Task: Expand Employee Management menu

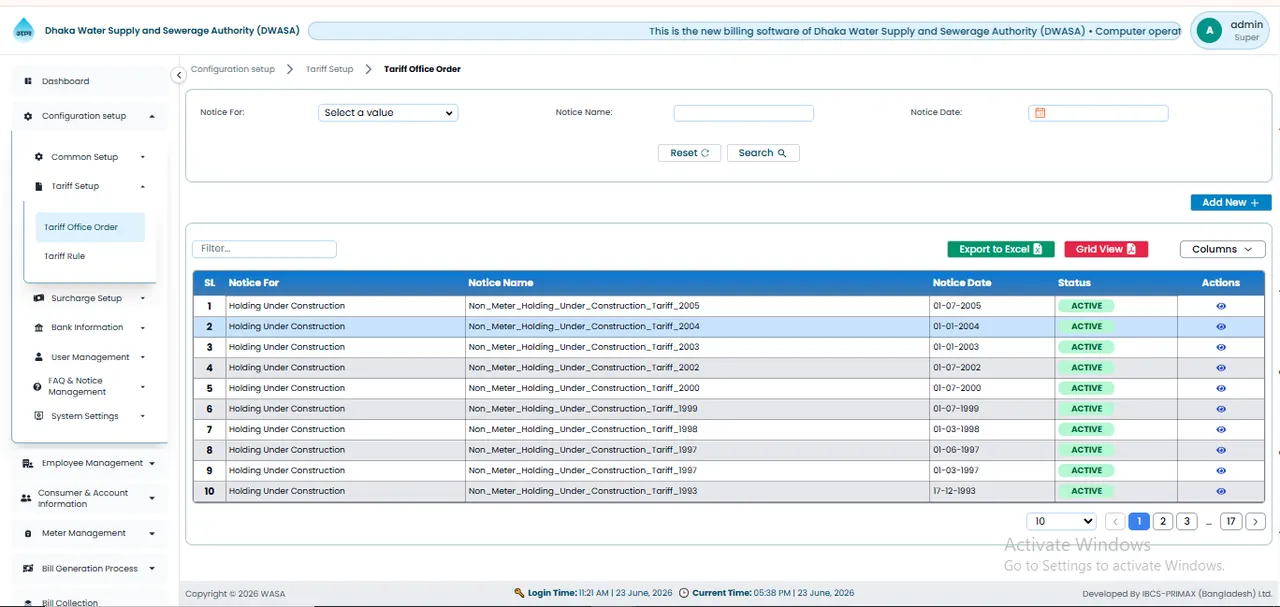Action: click(x=91, y=463)
